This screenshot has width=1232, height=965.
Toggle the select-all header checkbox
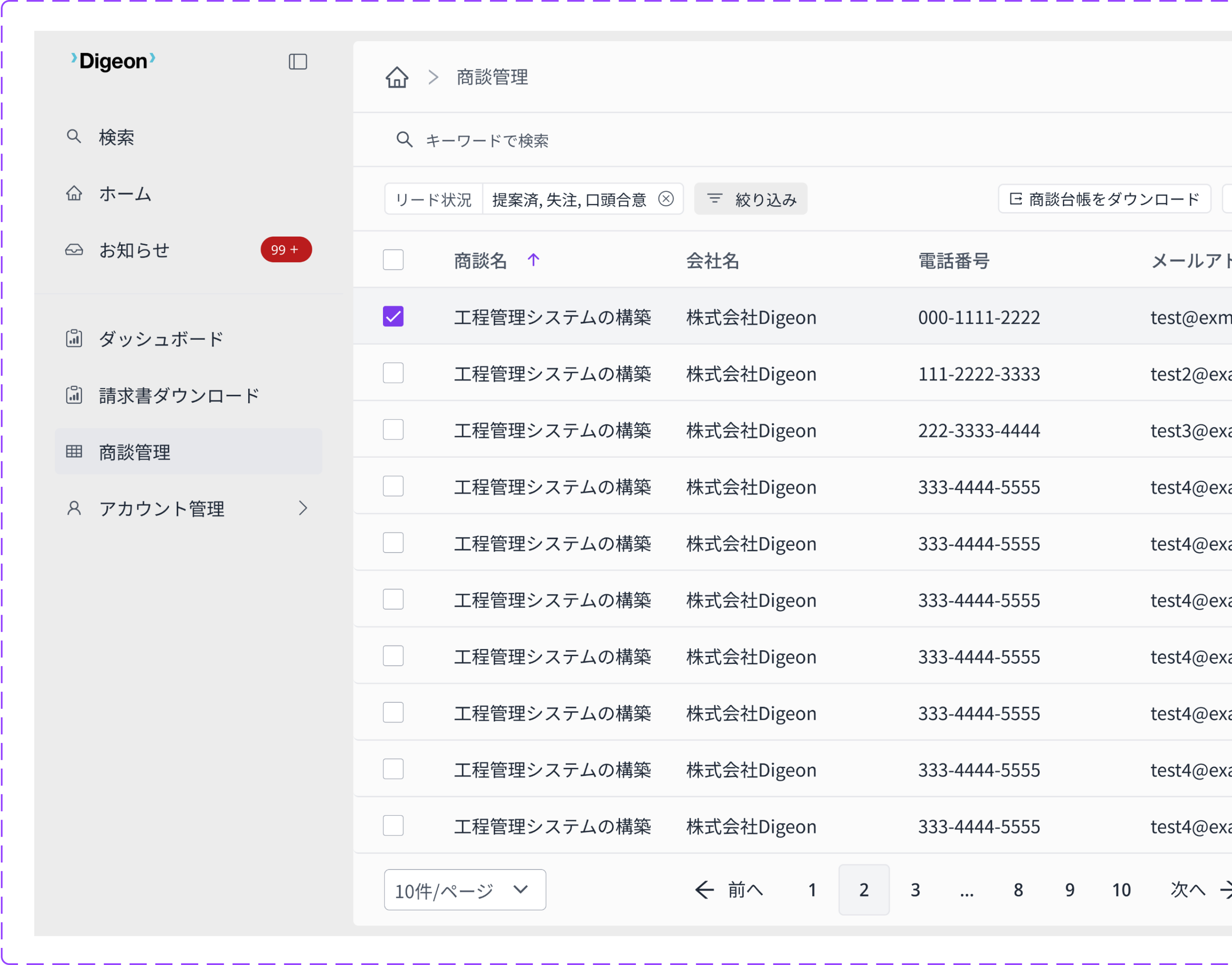click(393, 260)
